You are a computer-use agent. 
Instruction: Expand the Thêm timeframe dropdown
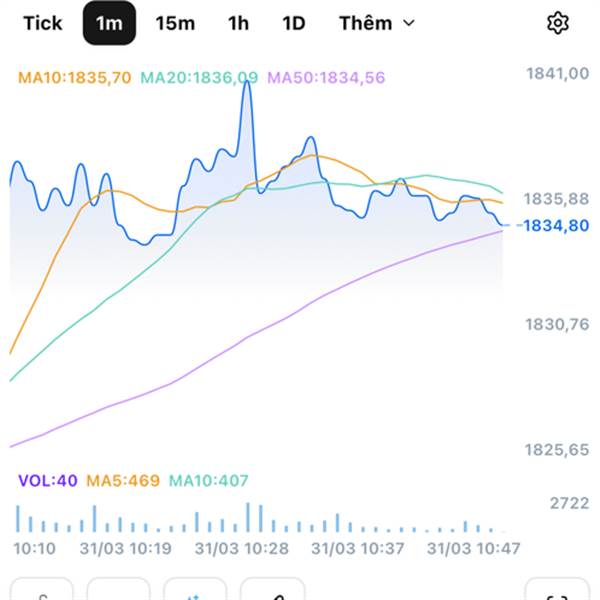376,23
